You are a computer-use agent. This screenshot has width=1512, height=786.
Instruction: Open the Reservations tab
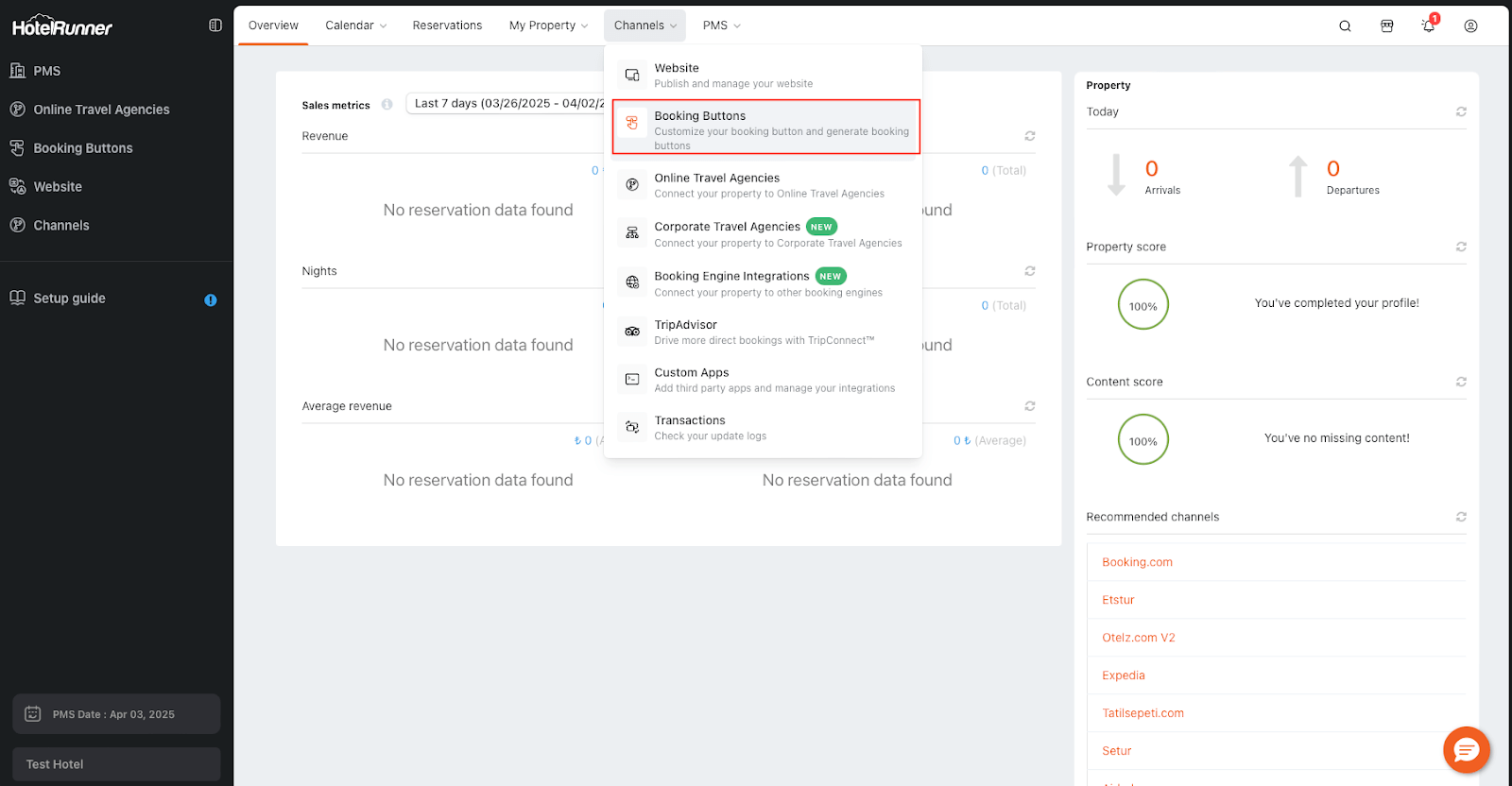[447, 26]
